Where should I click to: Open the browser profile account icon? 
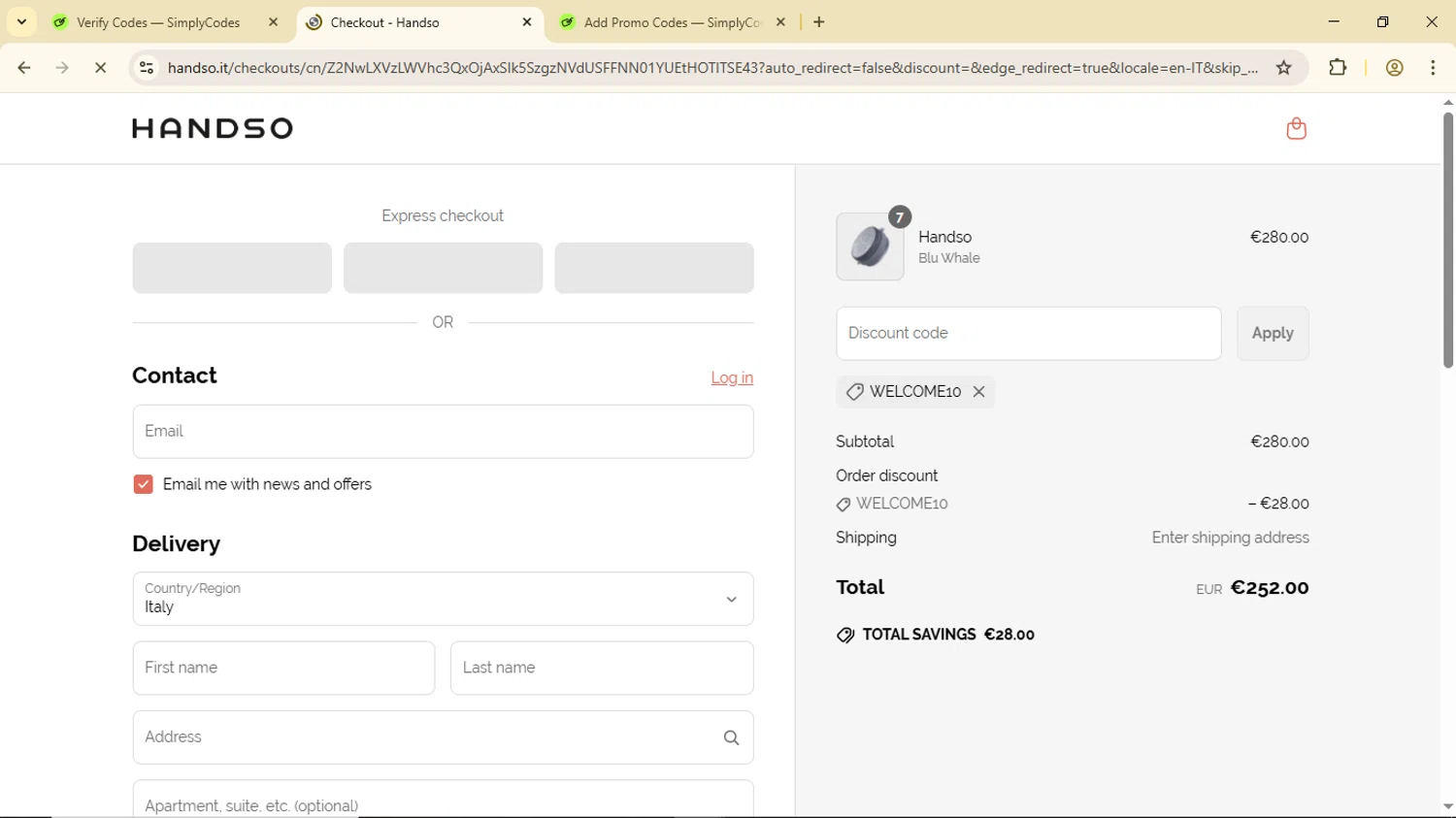pyautogui.click(x=1394, y=68)
